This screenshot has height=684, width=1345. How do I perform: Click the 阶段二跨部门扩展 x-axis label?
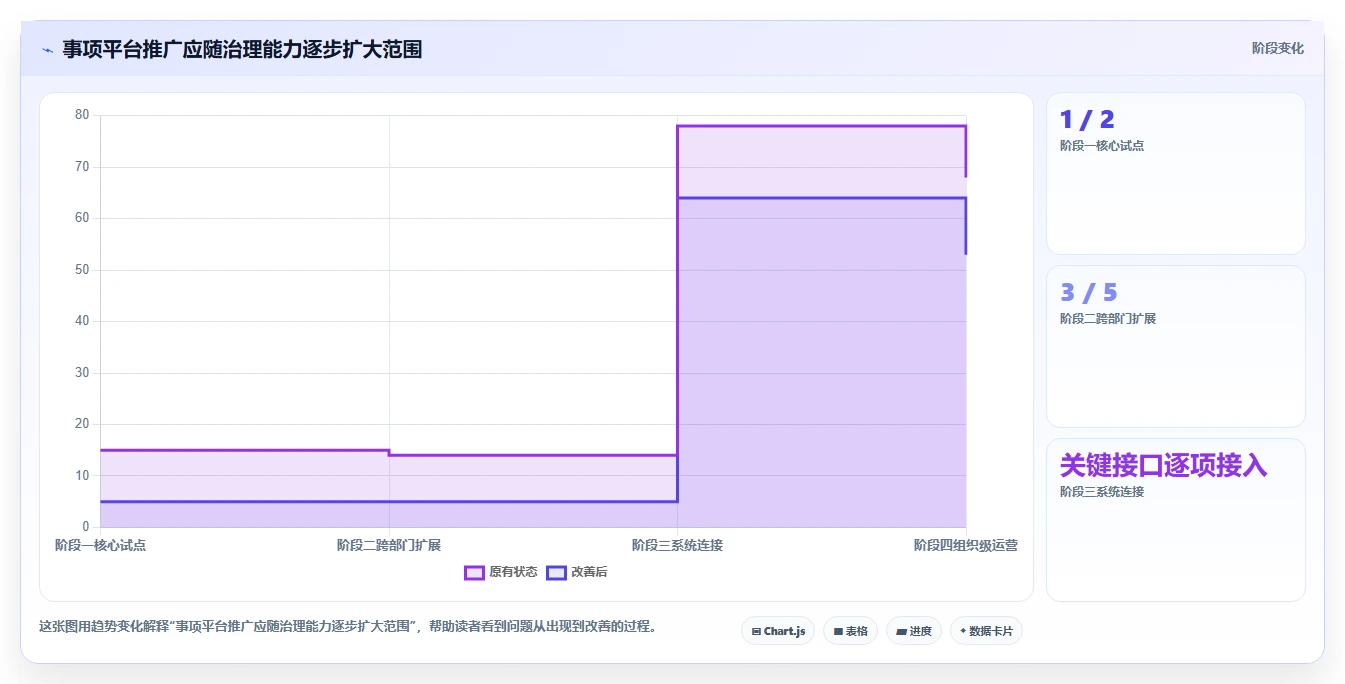tap(389, 545)
